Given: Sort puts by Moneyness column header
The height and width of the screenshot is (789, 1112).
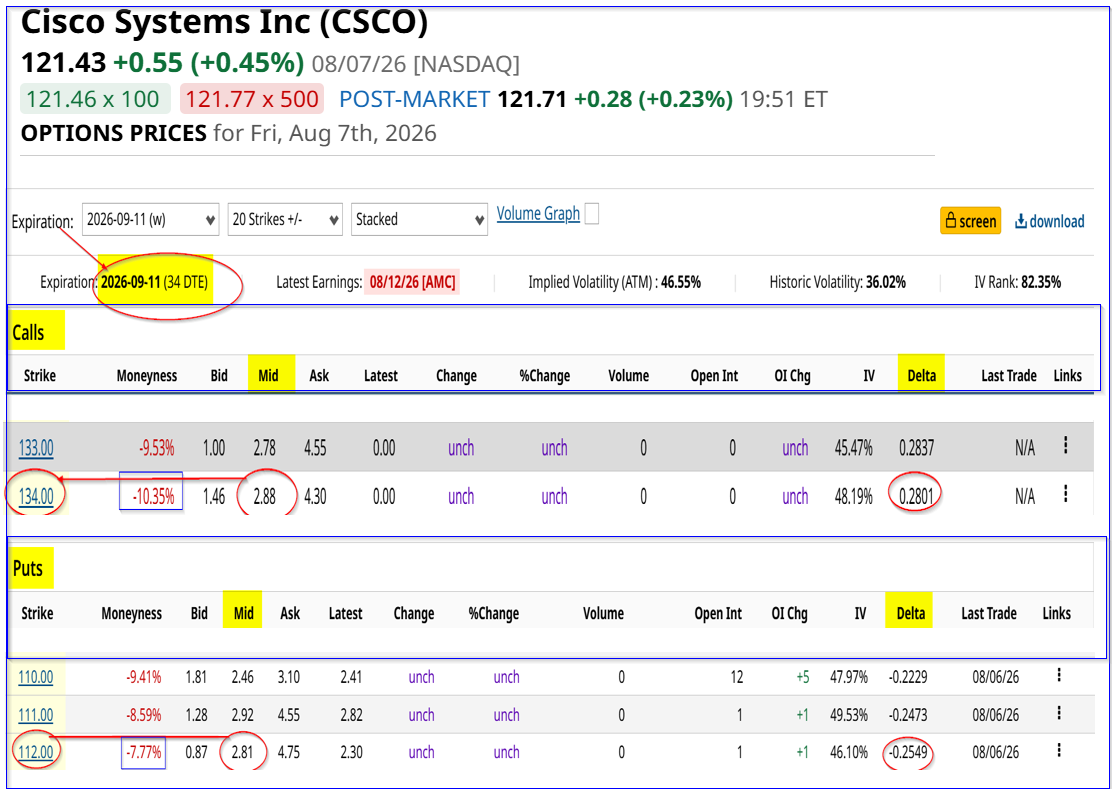Looking at the screenshot, I should click(131, 613).
